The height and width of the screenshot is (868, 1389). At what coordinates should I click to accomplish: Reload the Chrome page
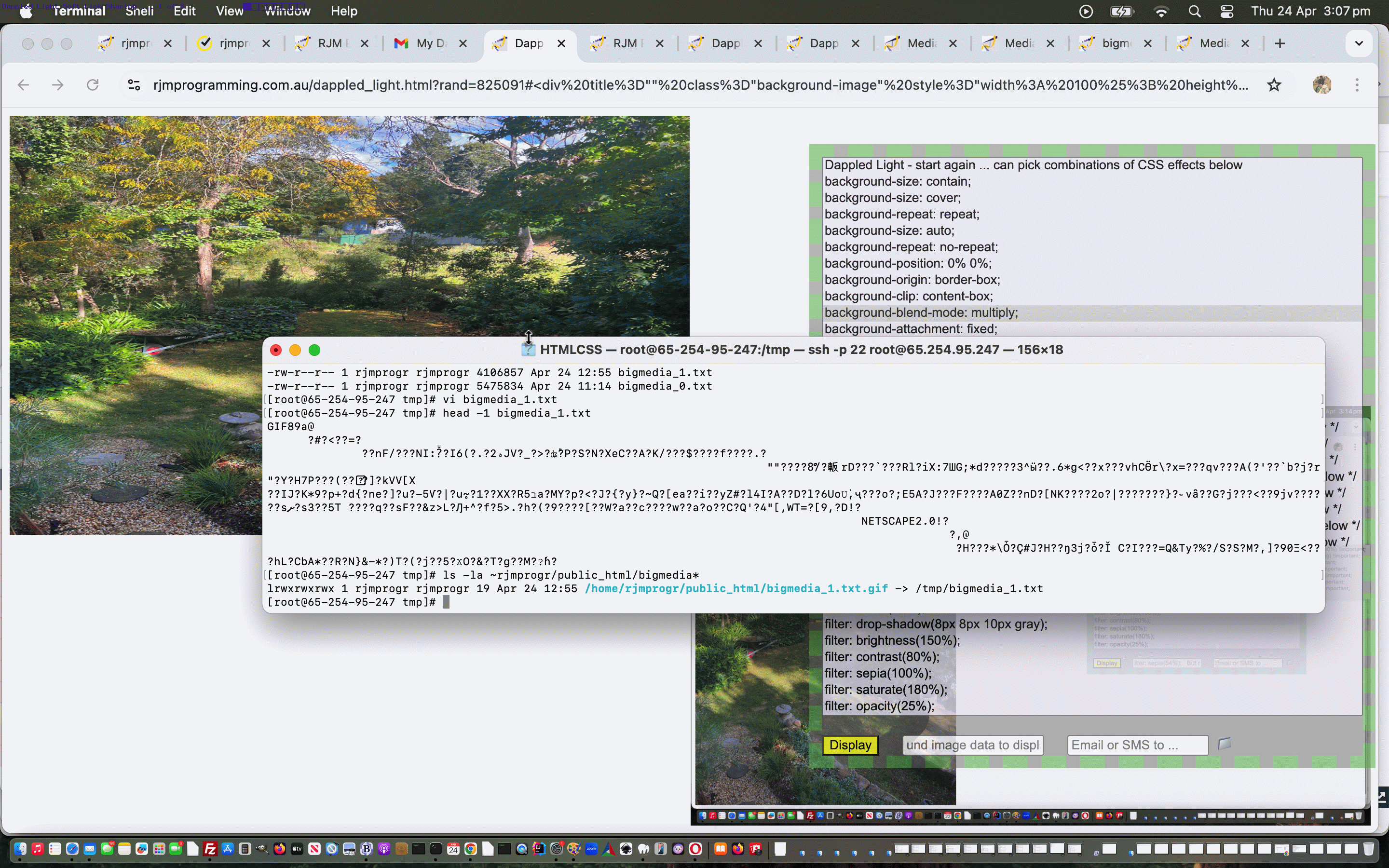[93, 85]
